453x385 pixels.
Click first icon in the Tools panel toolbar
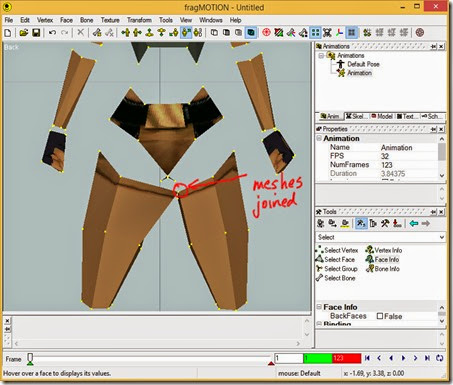[x=321, y=223]
